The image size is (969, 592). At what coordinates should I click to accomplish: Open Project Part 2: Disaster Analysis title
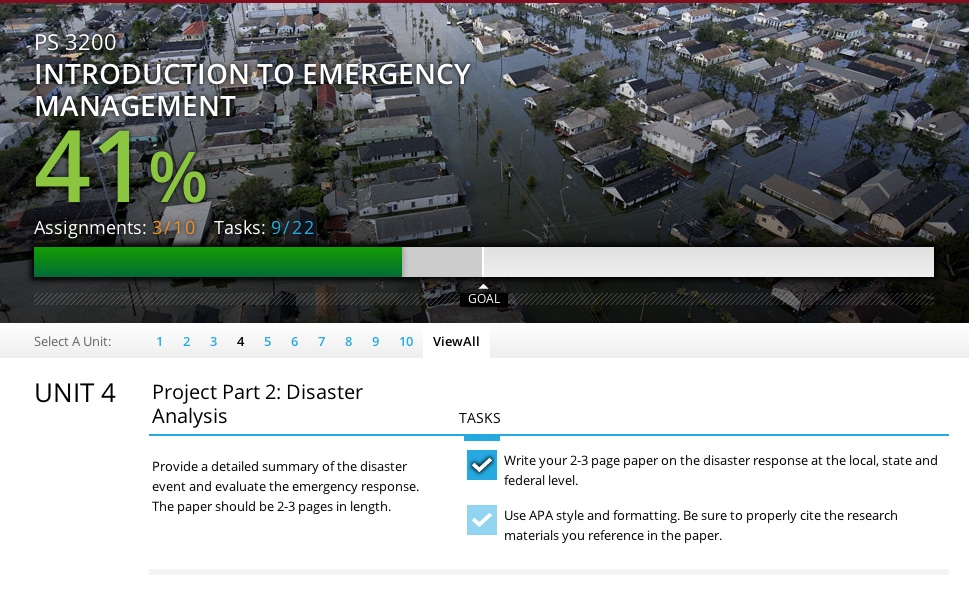[x=257, y=404]
